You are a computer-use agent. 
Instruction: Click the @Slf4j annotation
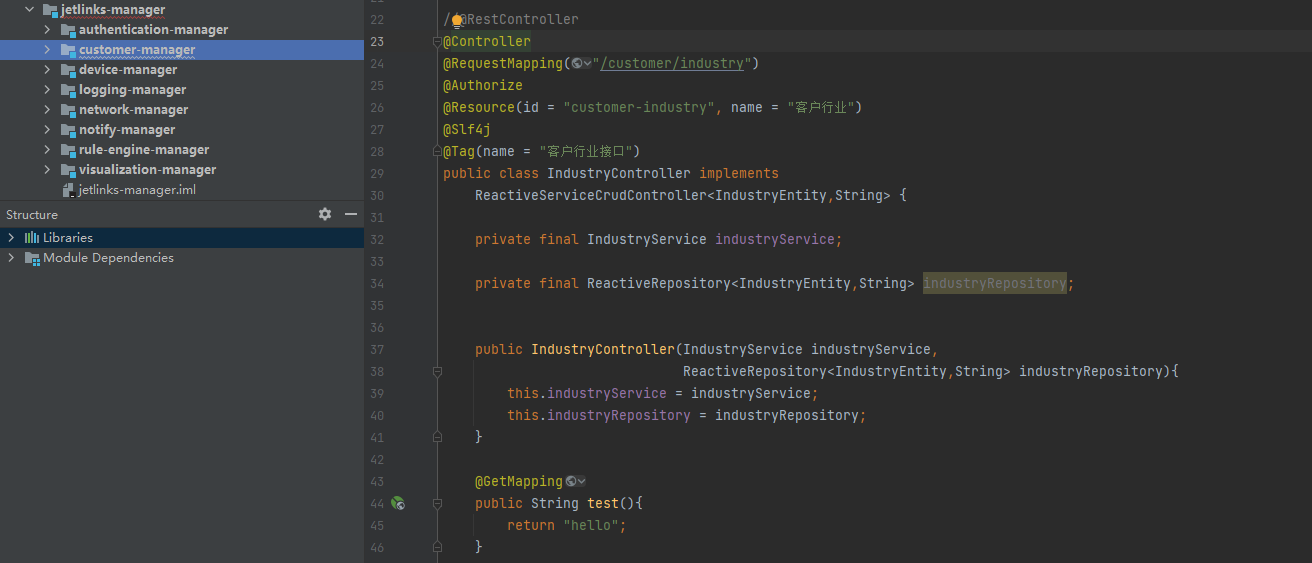click(467, 130)
